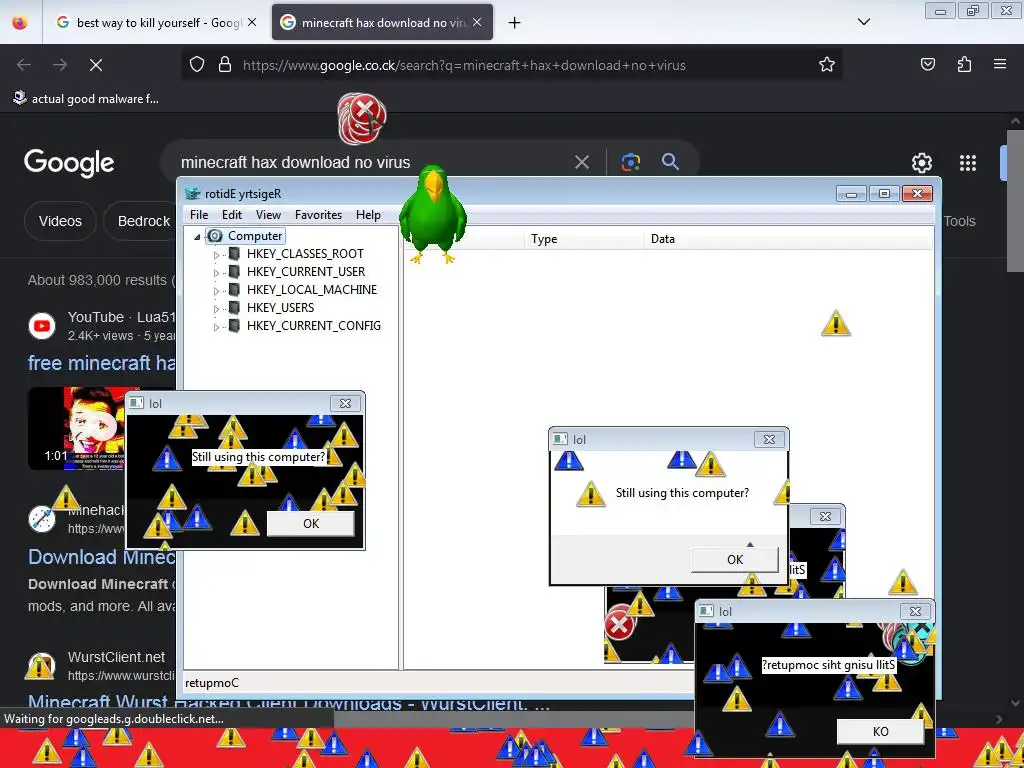Collapse the Computer node in registry tree
The image size is (1024, 768).
197,237
